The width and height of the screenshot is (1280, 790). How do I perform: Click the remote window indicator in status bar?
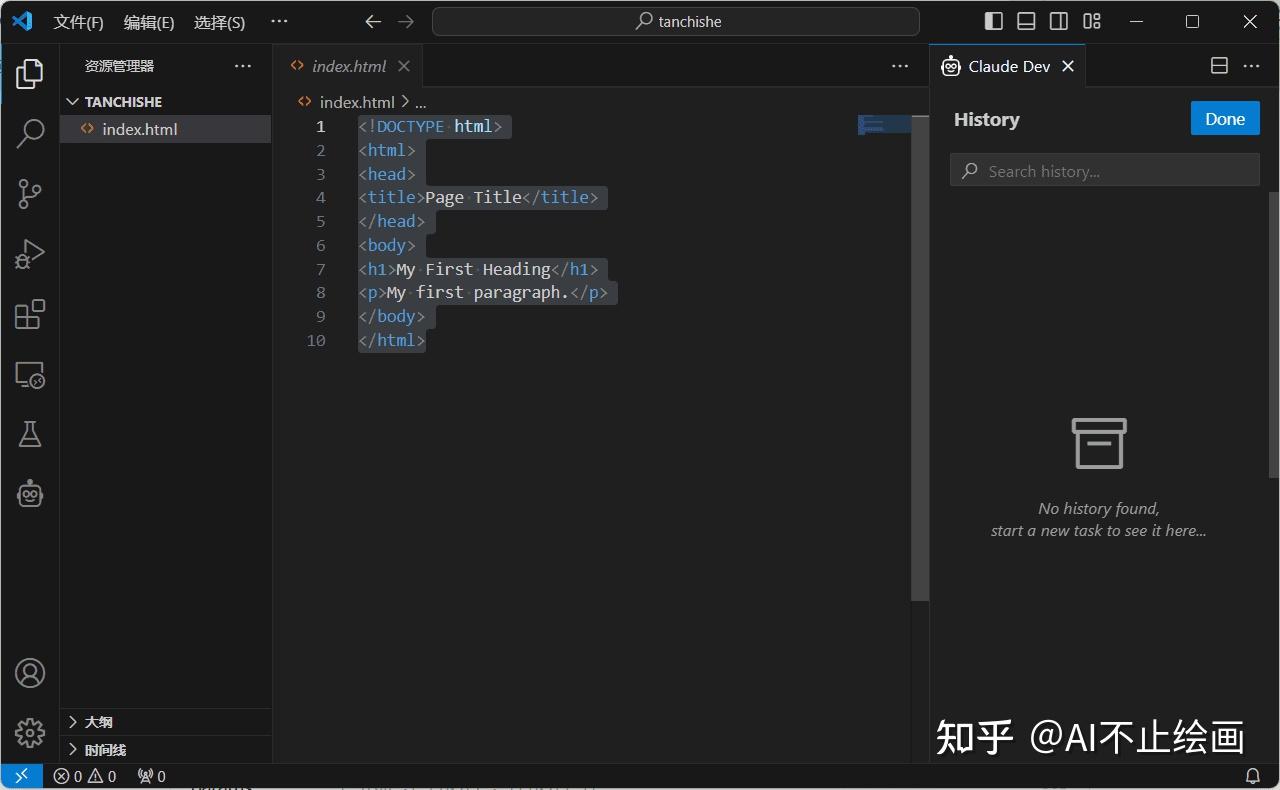21,776
